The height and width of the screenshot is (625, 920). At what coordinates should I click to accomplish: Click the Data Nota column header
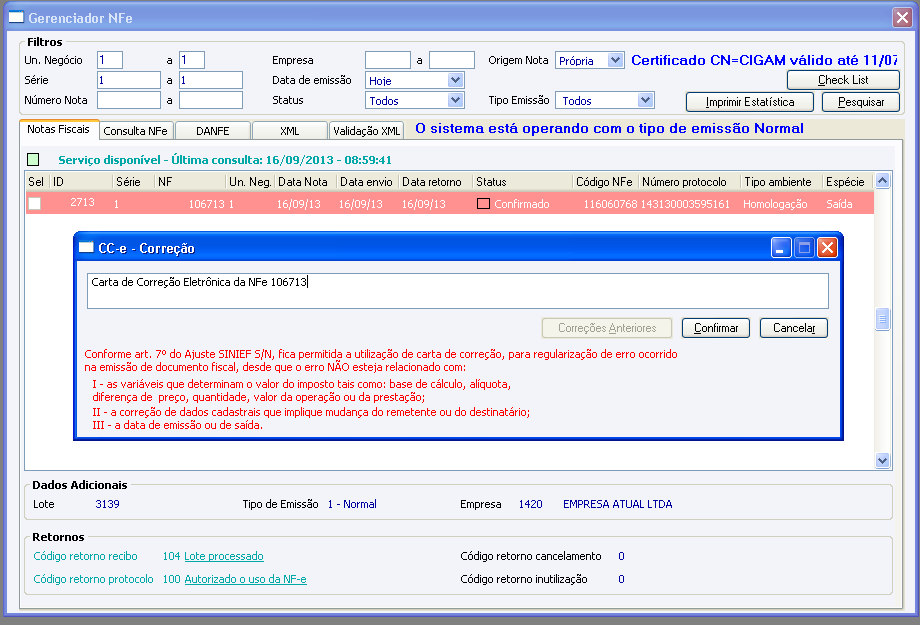pos(306,182)
